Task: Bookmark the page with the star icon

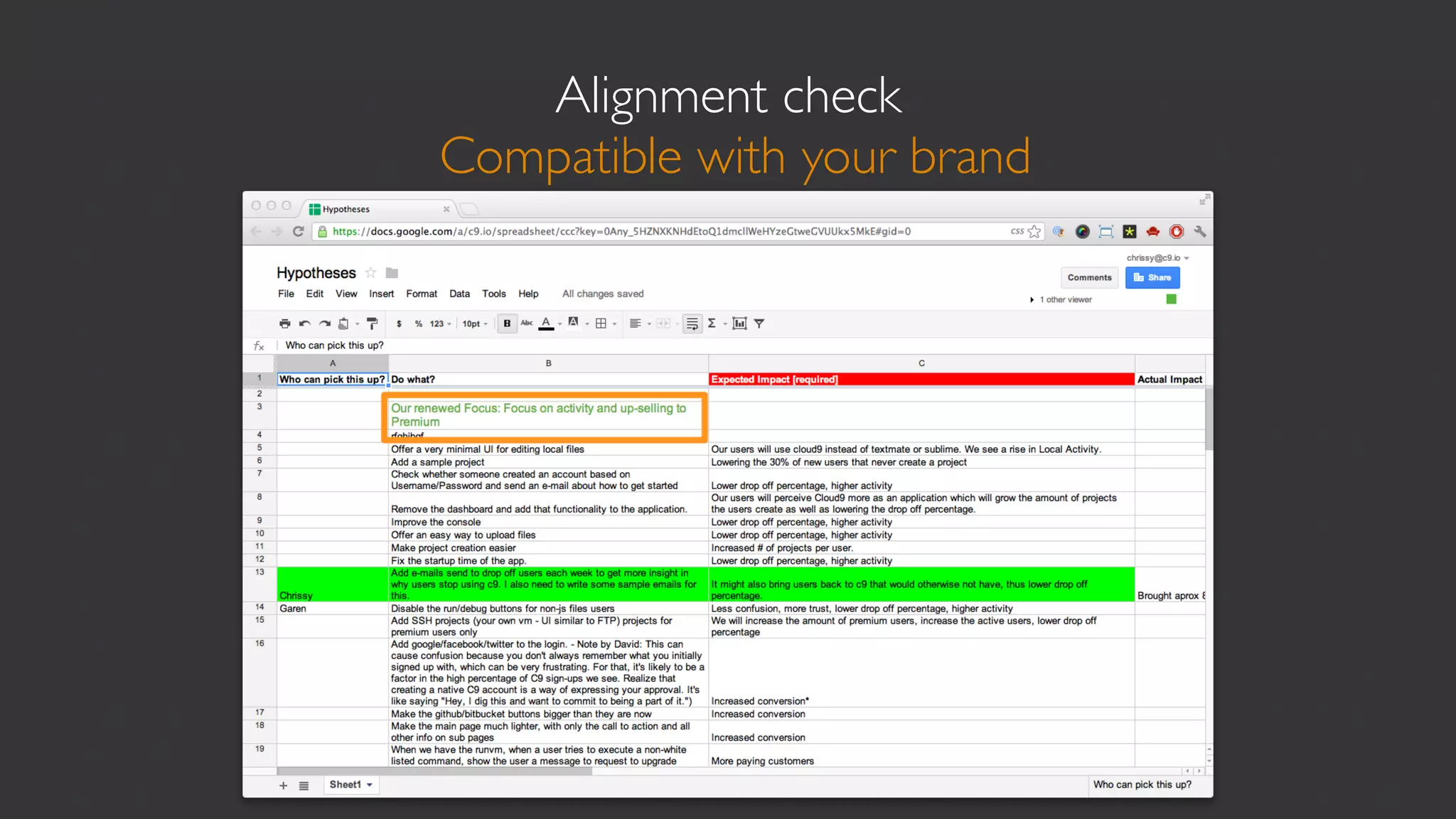Action: click(x=1034, y=231)
